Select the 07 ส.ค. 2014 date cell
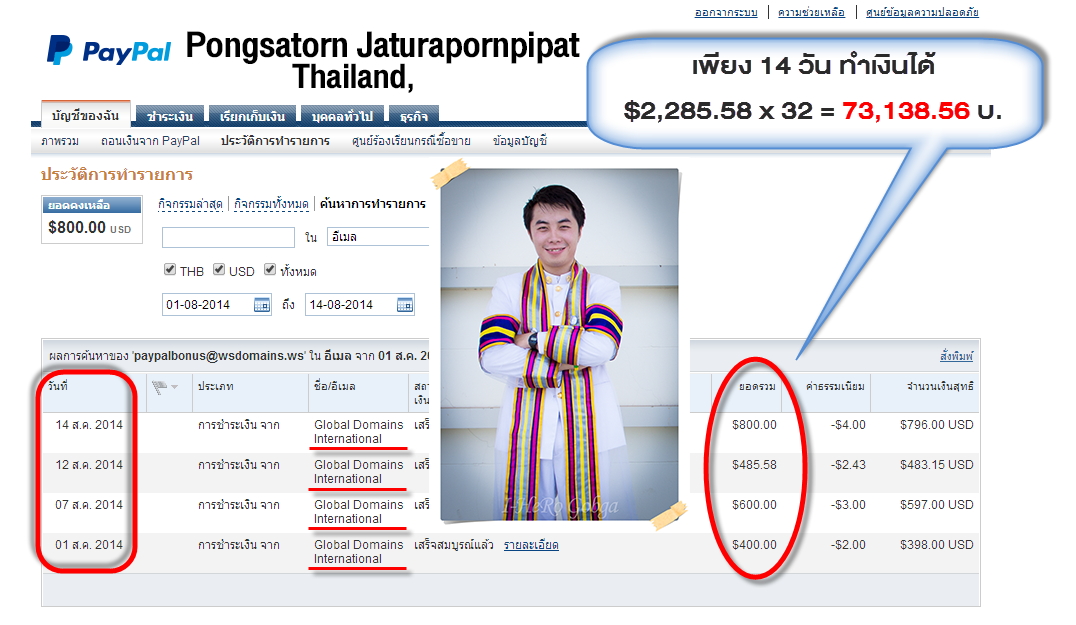 89,505
